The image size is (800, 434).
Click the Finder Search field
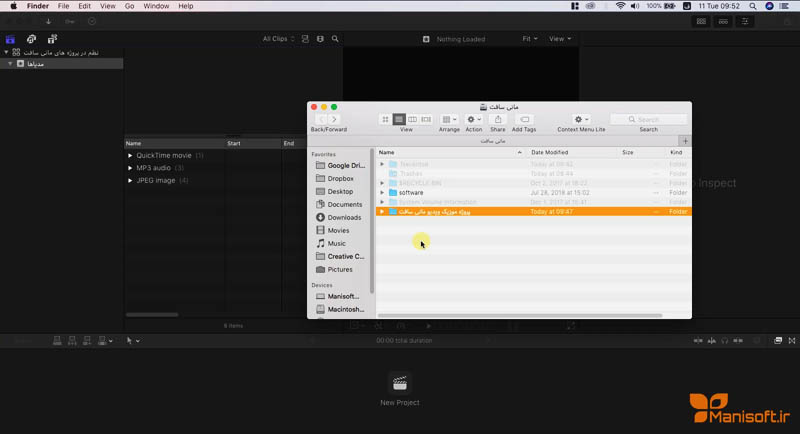tap(649, 119)
